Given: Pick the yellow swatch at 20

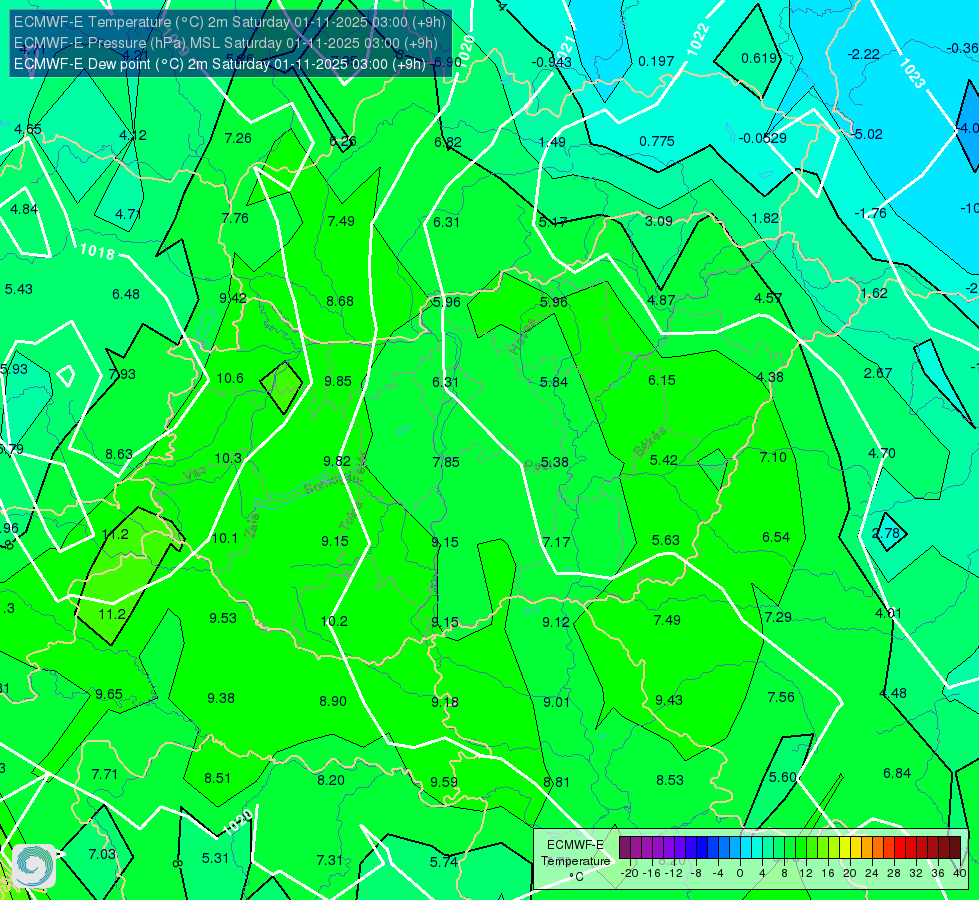Looking at the screenshot, I should 845,848.
